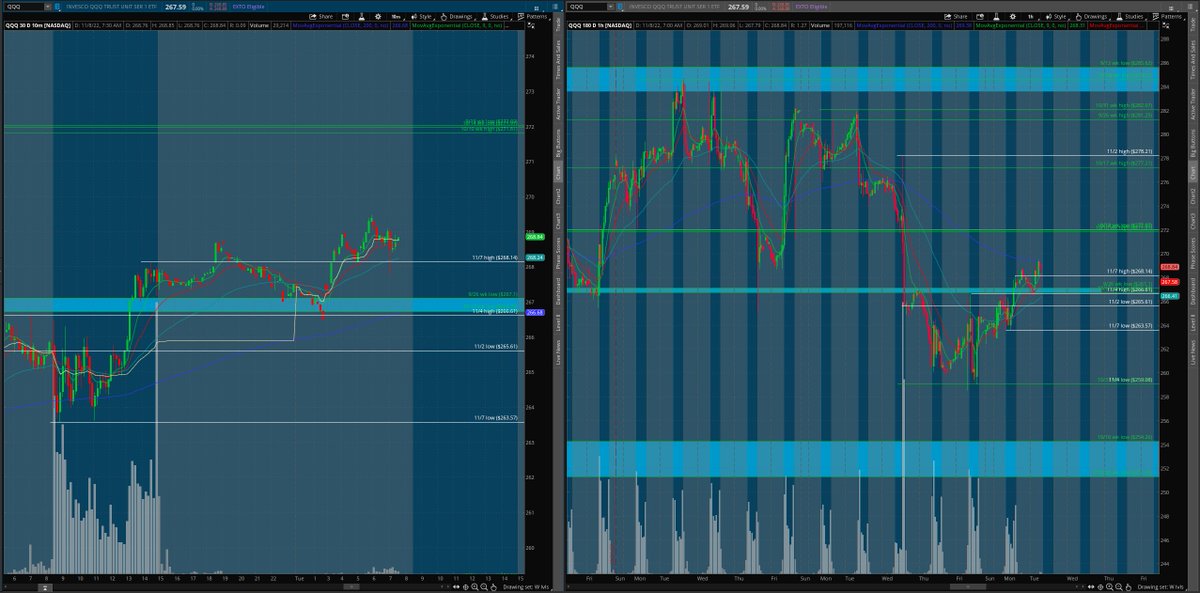
Task: Select '11/2 low ($265.61)' label on left chart
Action: (495, 347)
